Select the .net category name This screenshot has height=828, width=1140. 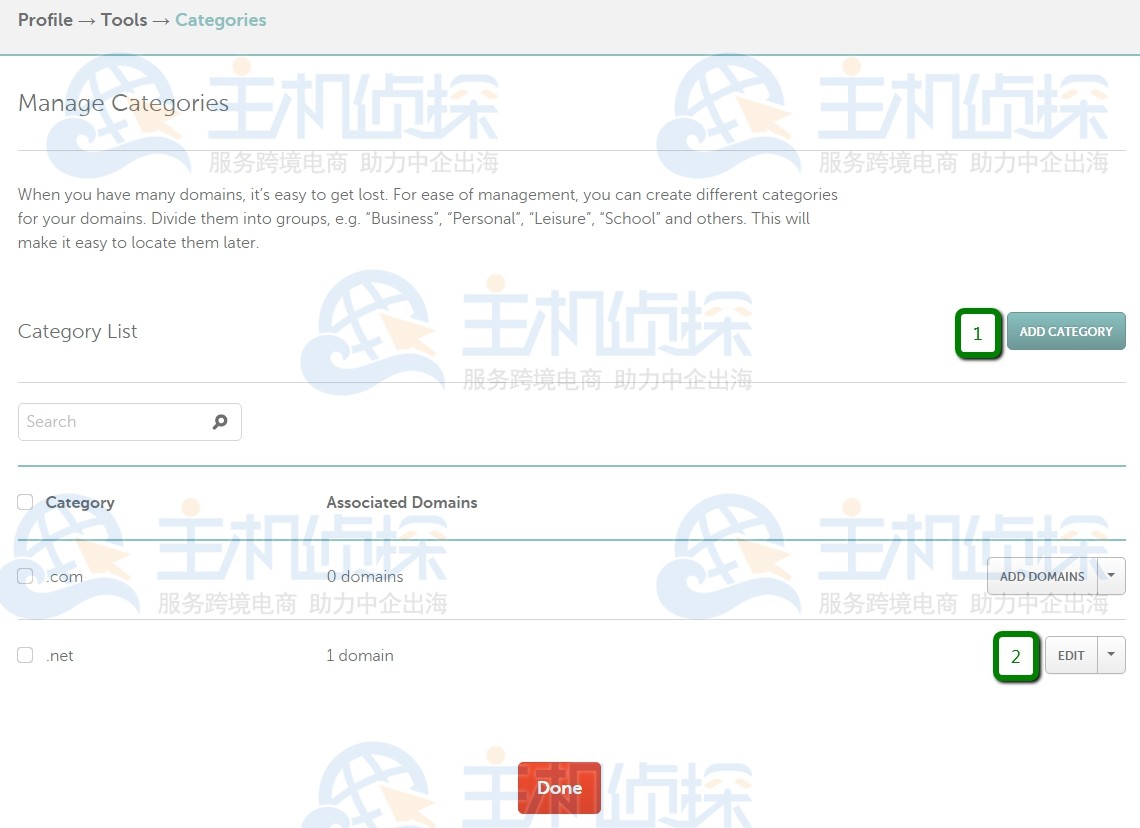point(60,655)
